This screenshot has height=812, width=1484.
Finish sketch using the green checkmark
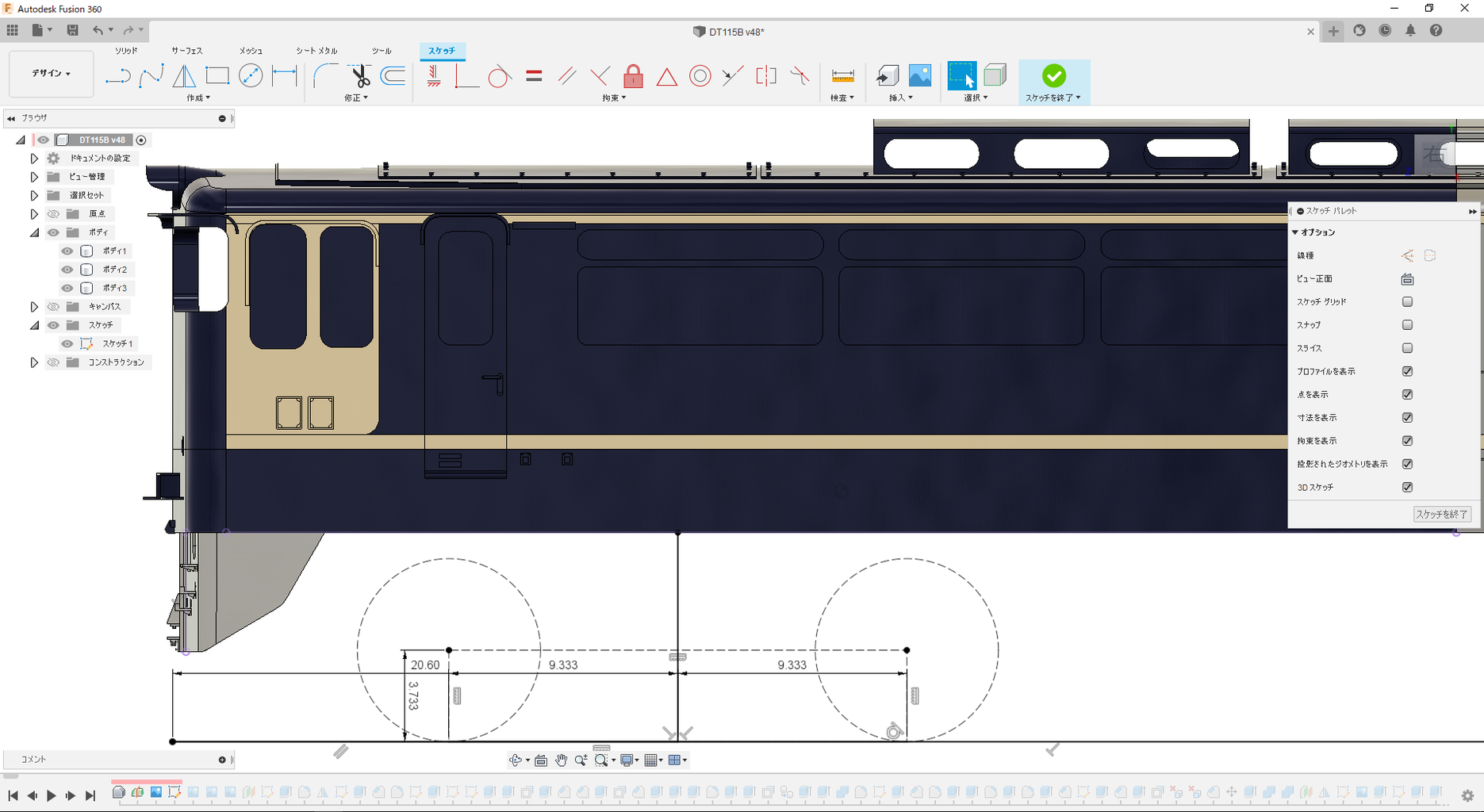click(1053, 76)
